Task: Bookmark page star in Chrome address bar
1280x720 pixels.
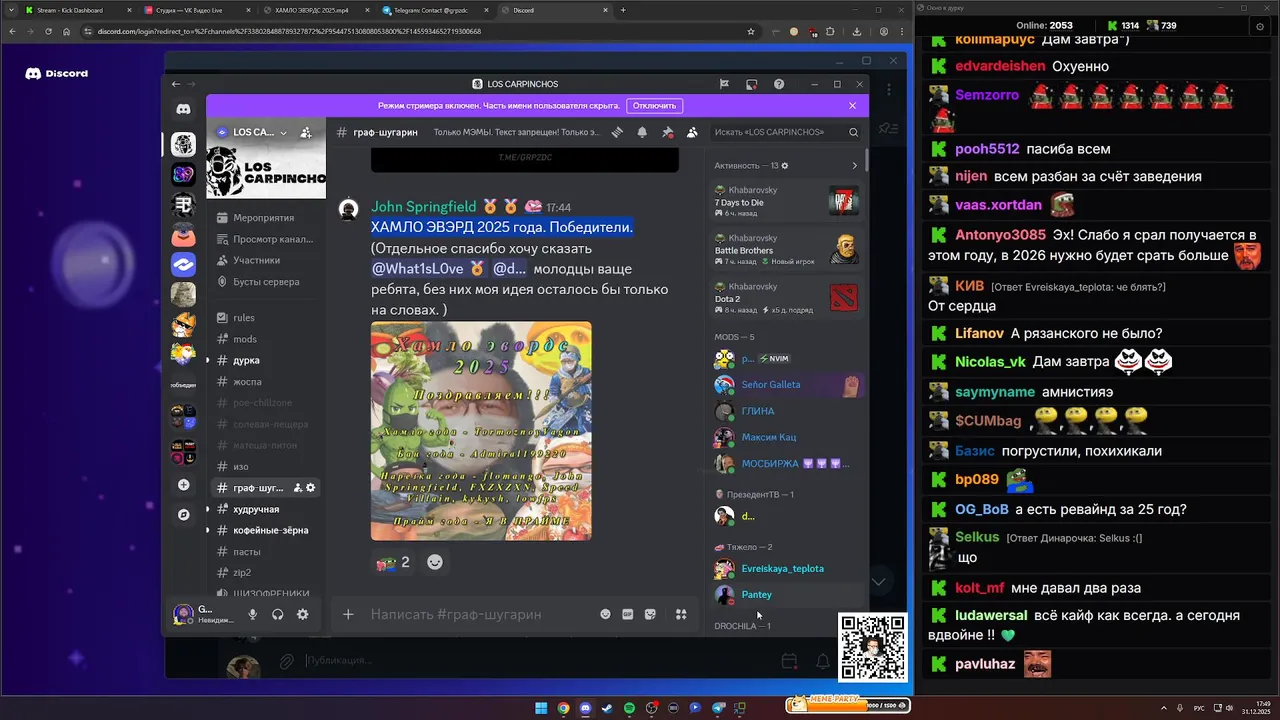Action: click(x=751, y=31)
